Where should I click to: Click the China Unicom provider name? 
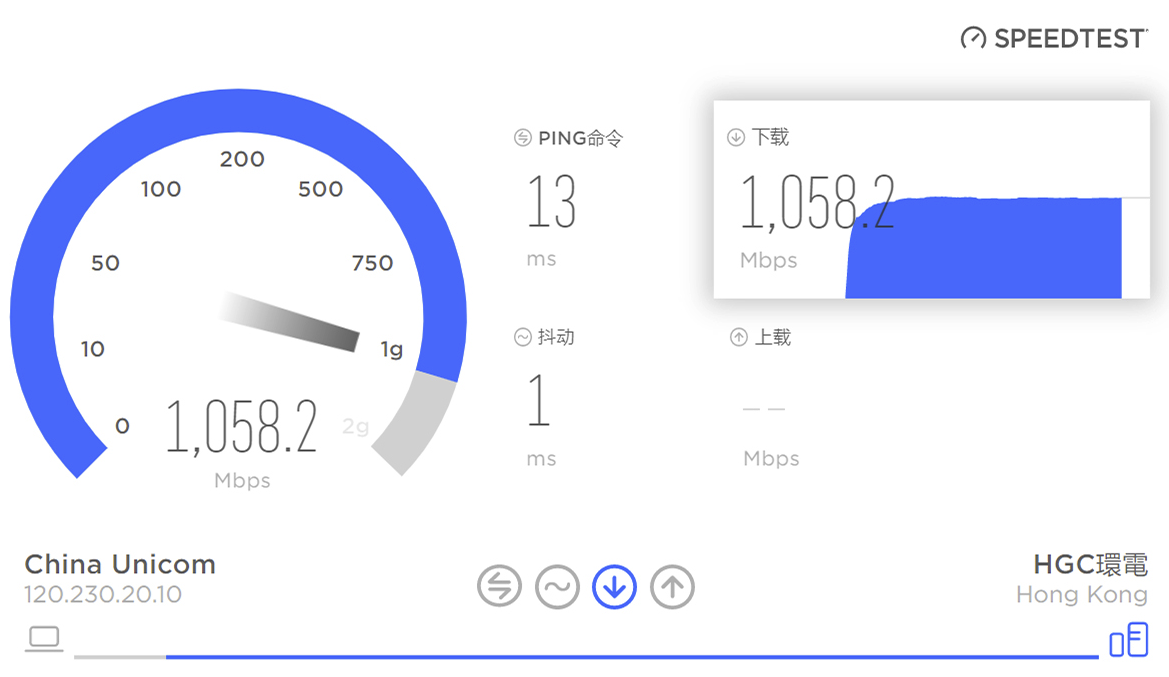point(120,564)
